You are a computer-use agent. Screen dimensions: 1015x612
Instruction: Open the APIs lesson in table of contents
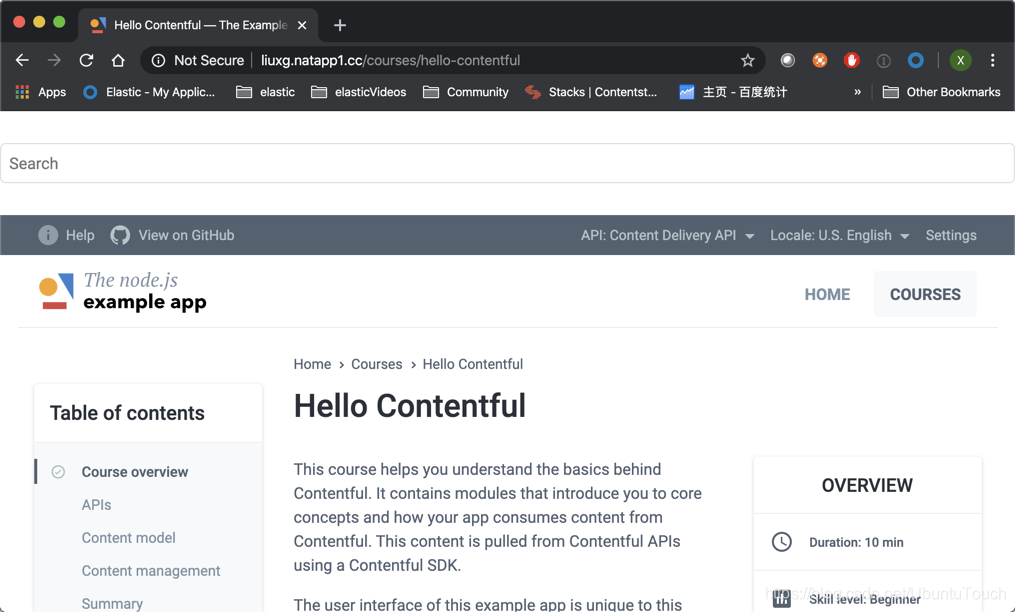pos(96,504)
